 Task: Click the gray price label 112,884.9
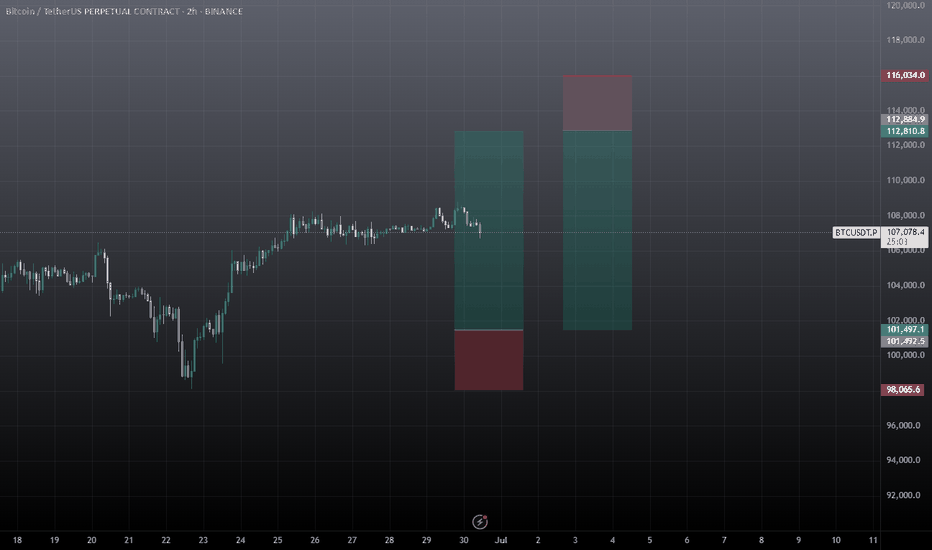point(905,120)
